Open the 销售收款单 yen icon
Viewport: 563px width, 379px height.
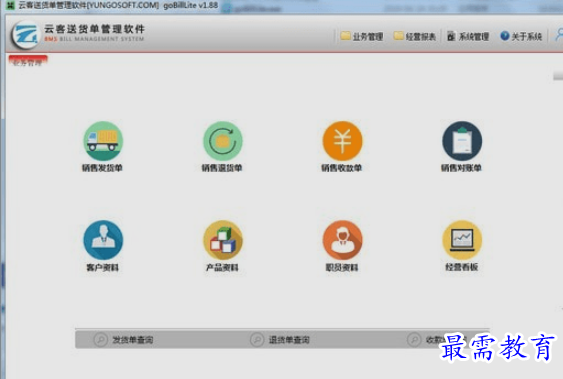pos(342,141)
